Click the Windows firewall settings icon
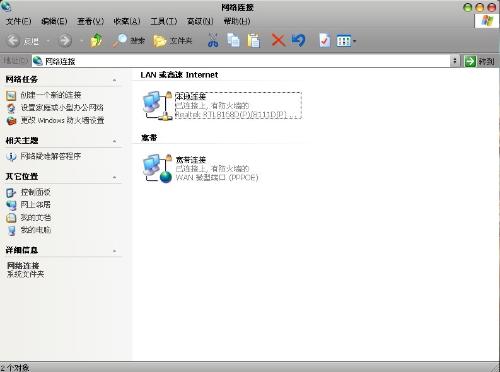500x372 pixels. [11, 120]
